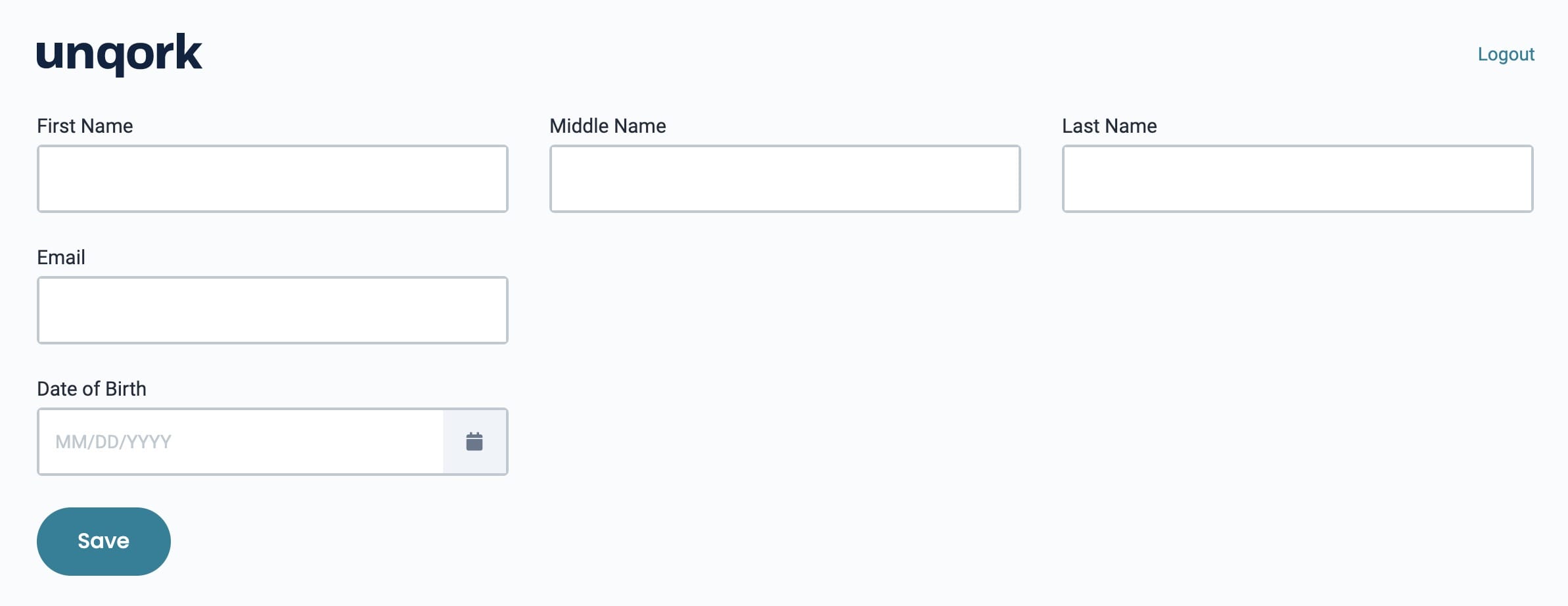Screen dimensions: 1568x606
Task: Activate the field below the Email label
Action: (273, 310)
